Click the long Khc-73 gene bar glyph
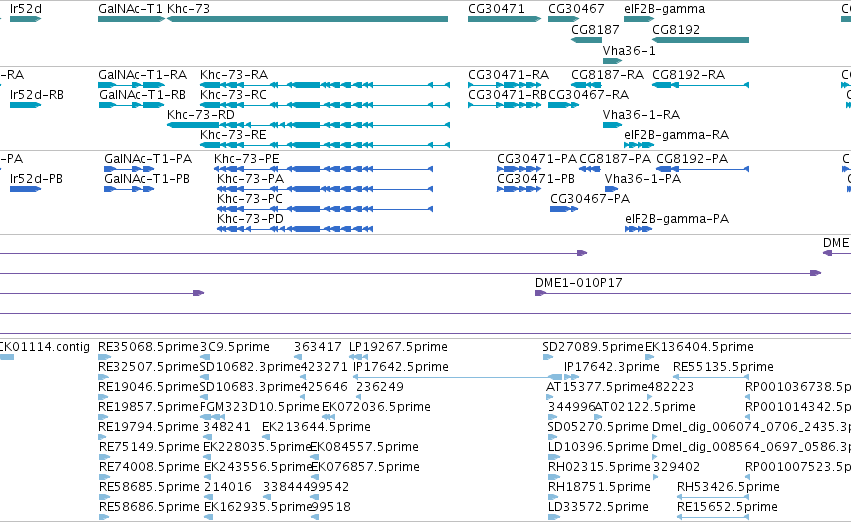 308,19
